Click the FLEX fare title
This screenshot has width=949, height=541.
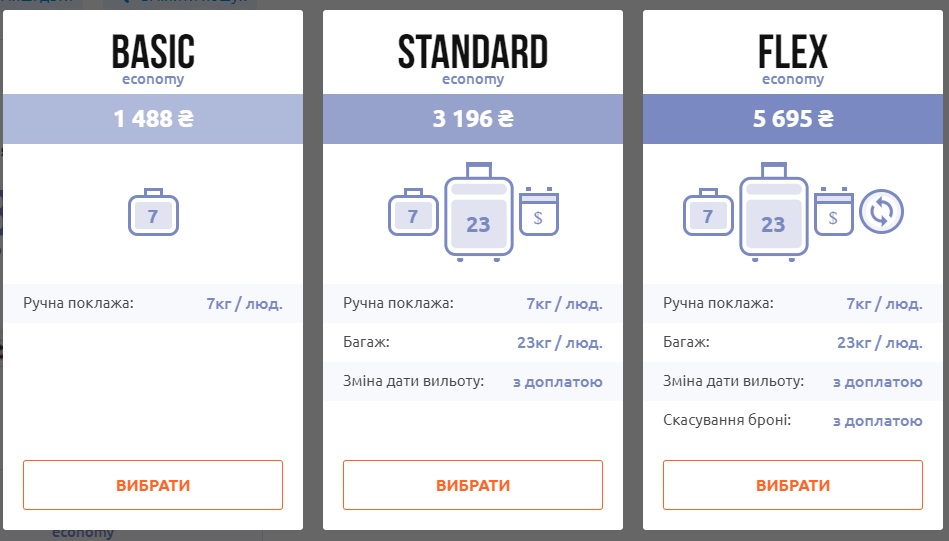pyautogui.click(x=793, y=52)
